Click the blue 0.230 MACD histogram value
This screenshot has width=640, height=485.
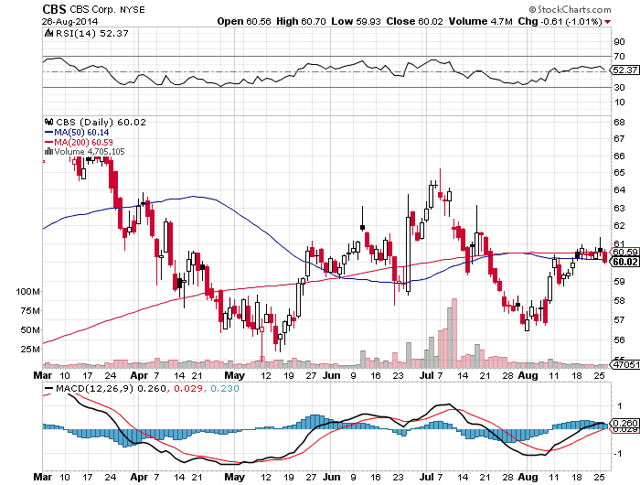(x=224, y=388)
